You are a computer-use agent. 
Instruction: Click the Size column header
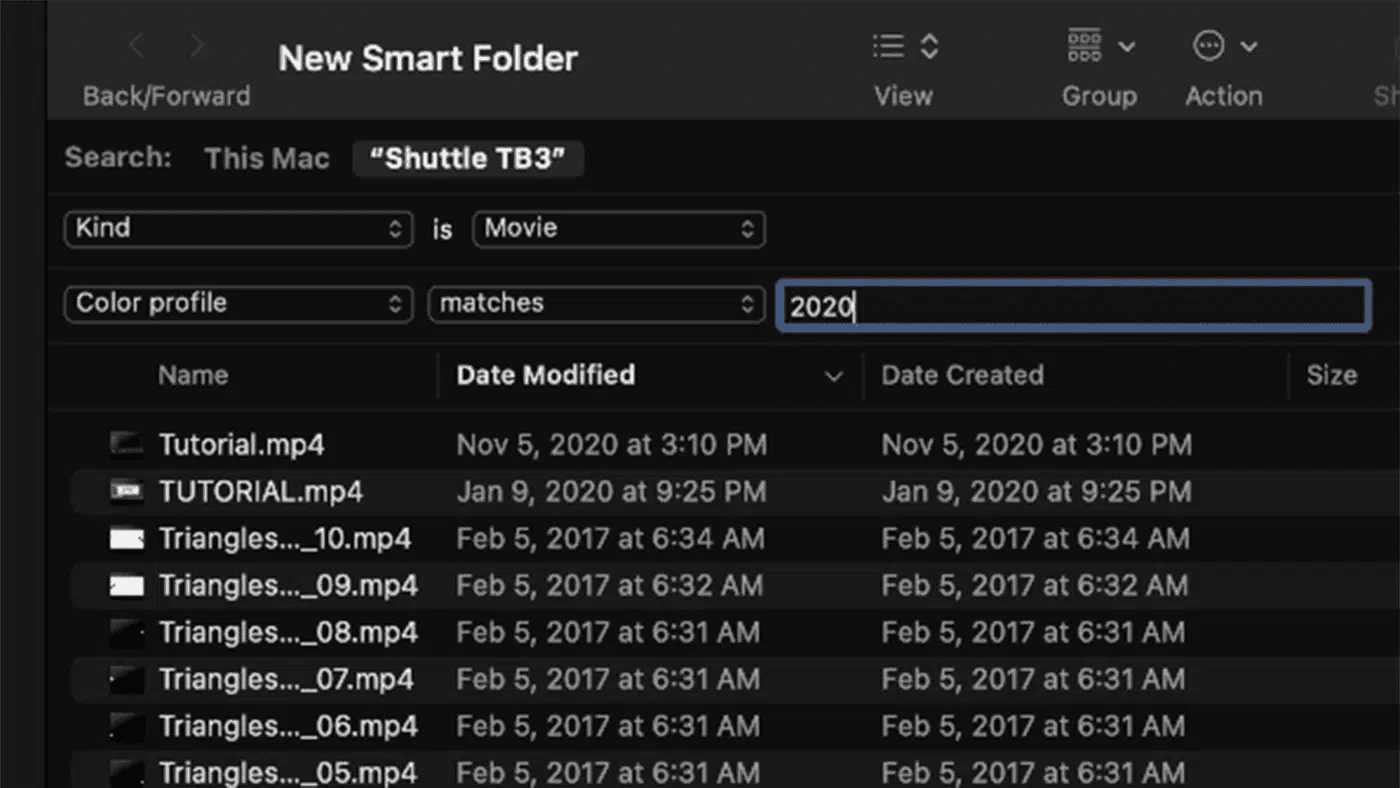[x=1331, y=375]
